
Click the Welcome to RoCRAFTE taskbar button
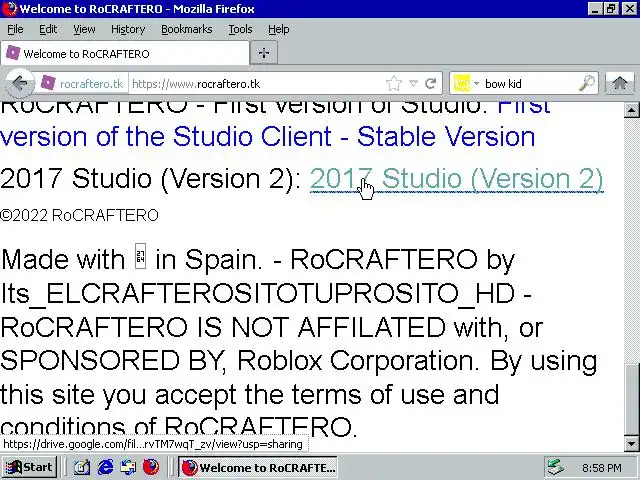[258, 467]
